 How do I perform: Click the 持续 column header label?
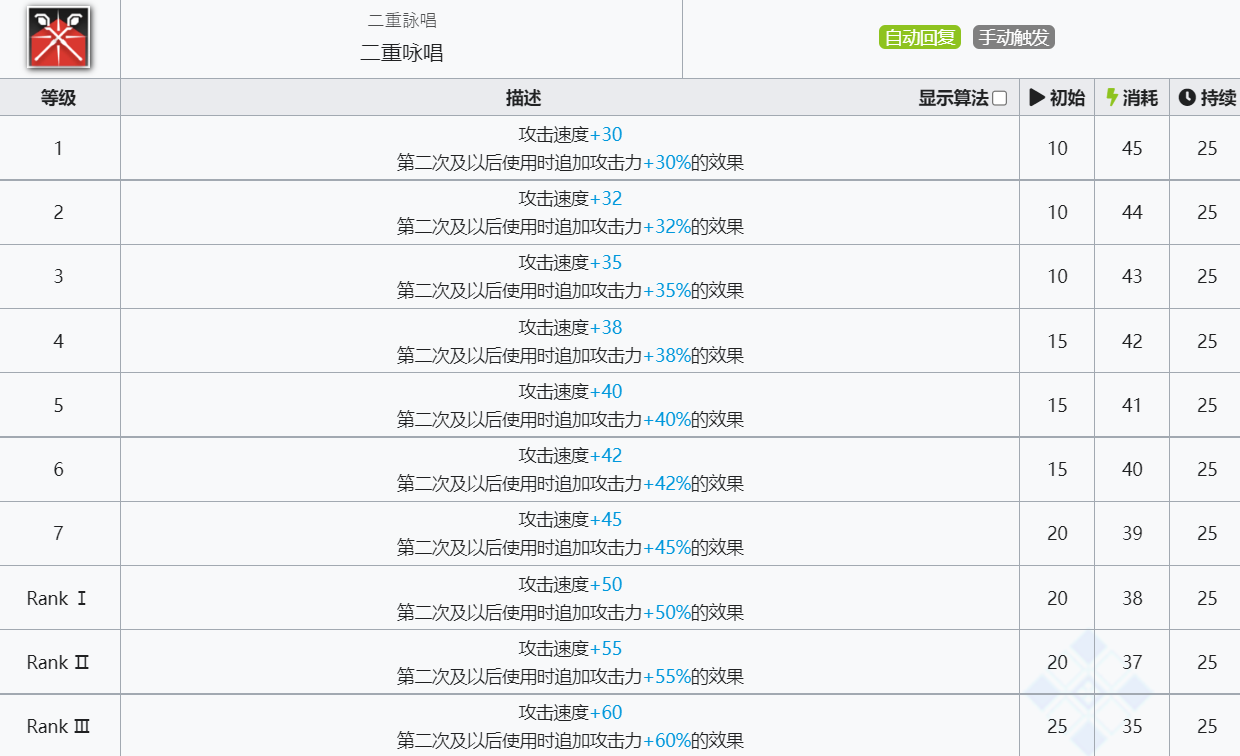pos(1218,98)
